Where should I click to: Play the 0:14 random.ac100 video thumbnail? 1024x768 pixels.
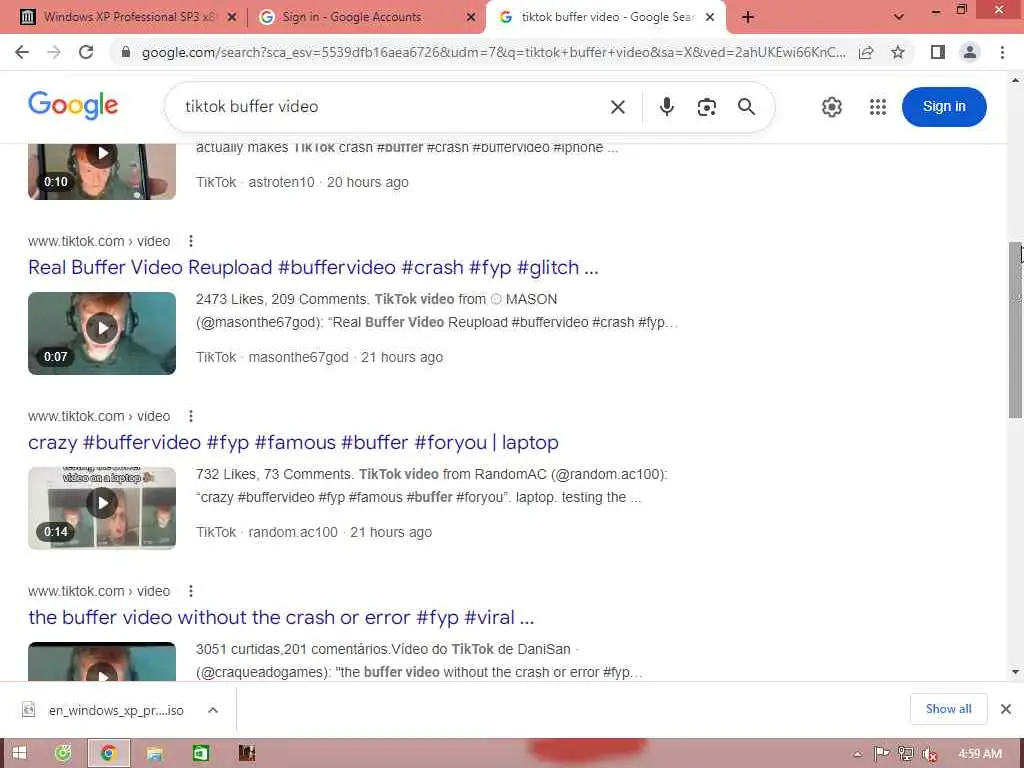coord(102,508)
